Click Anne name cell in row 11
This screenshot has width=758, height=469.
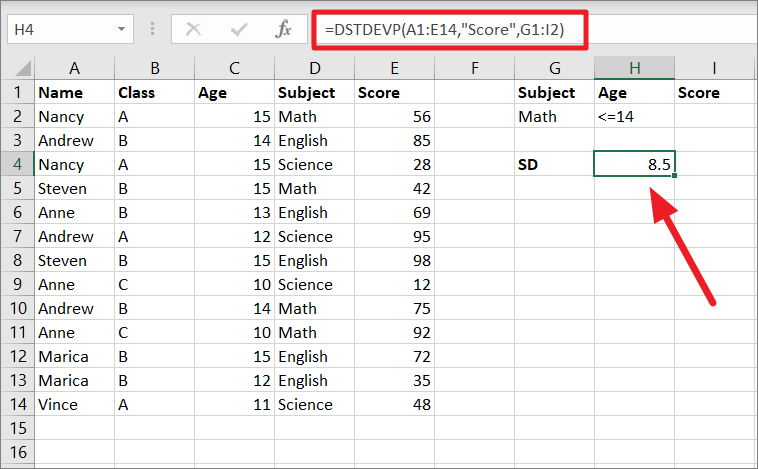74,333
